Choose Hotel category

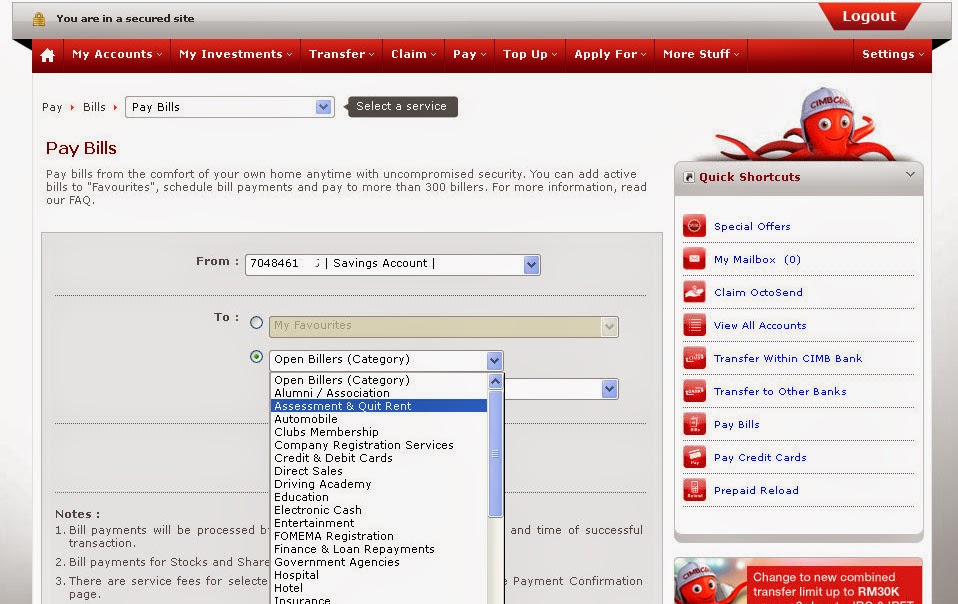379,588
